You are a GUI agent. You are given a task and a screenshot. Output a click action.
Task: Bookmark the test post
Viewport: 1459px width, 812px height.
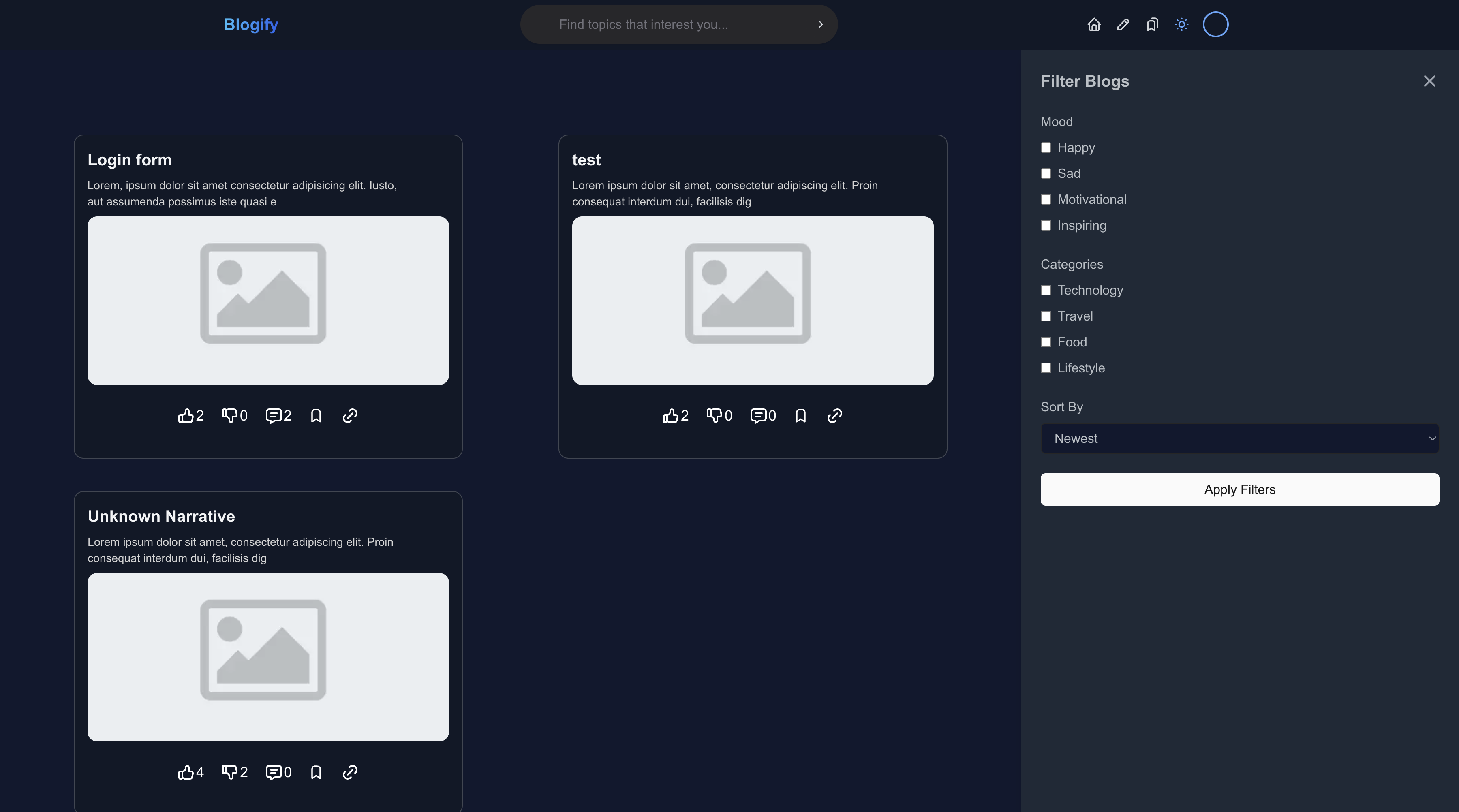click(x=800, y=415)
